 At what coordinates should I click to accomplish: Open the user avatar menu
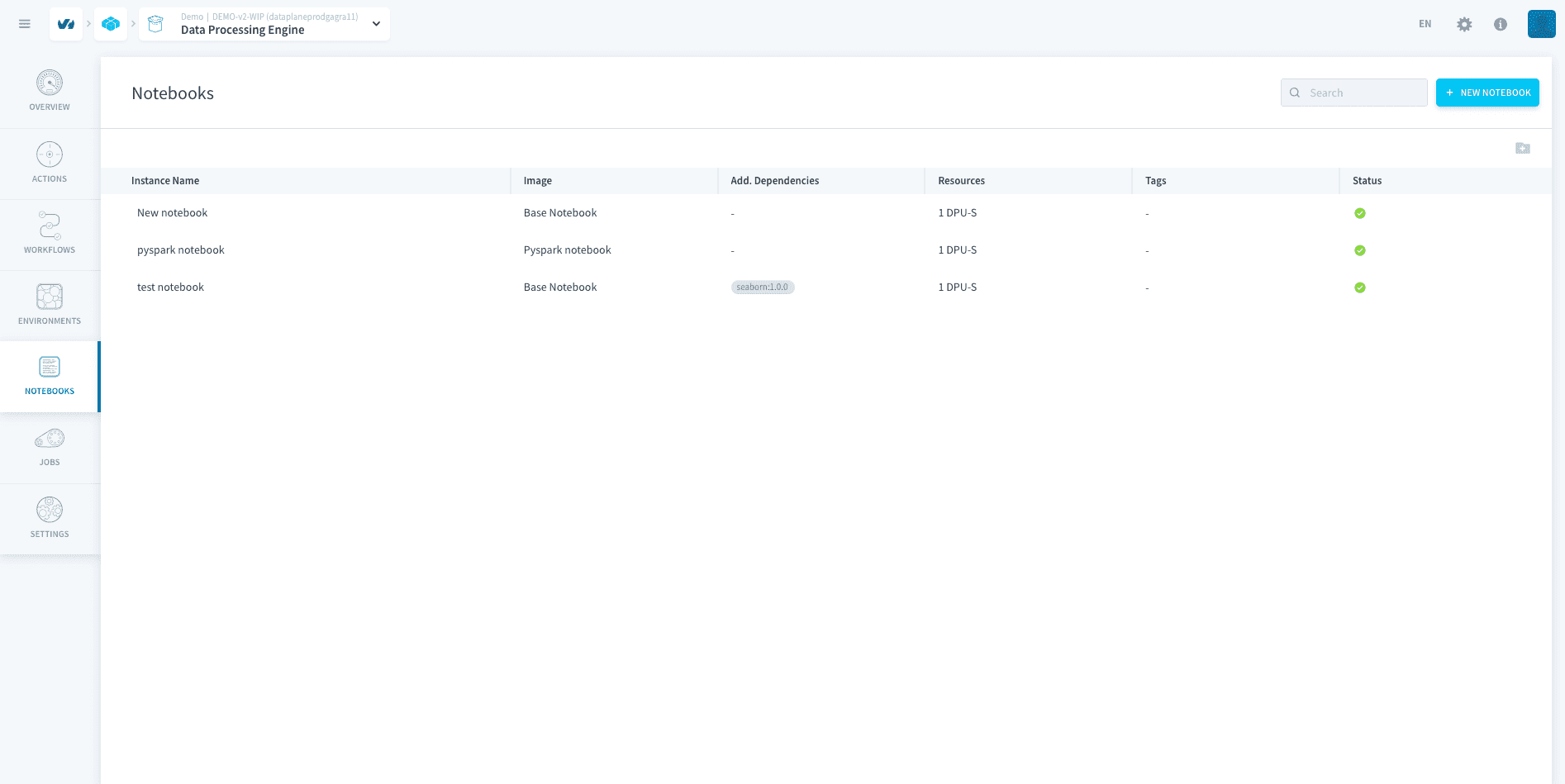tap(1541, 24)
